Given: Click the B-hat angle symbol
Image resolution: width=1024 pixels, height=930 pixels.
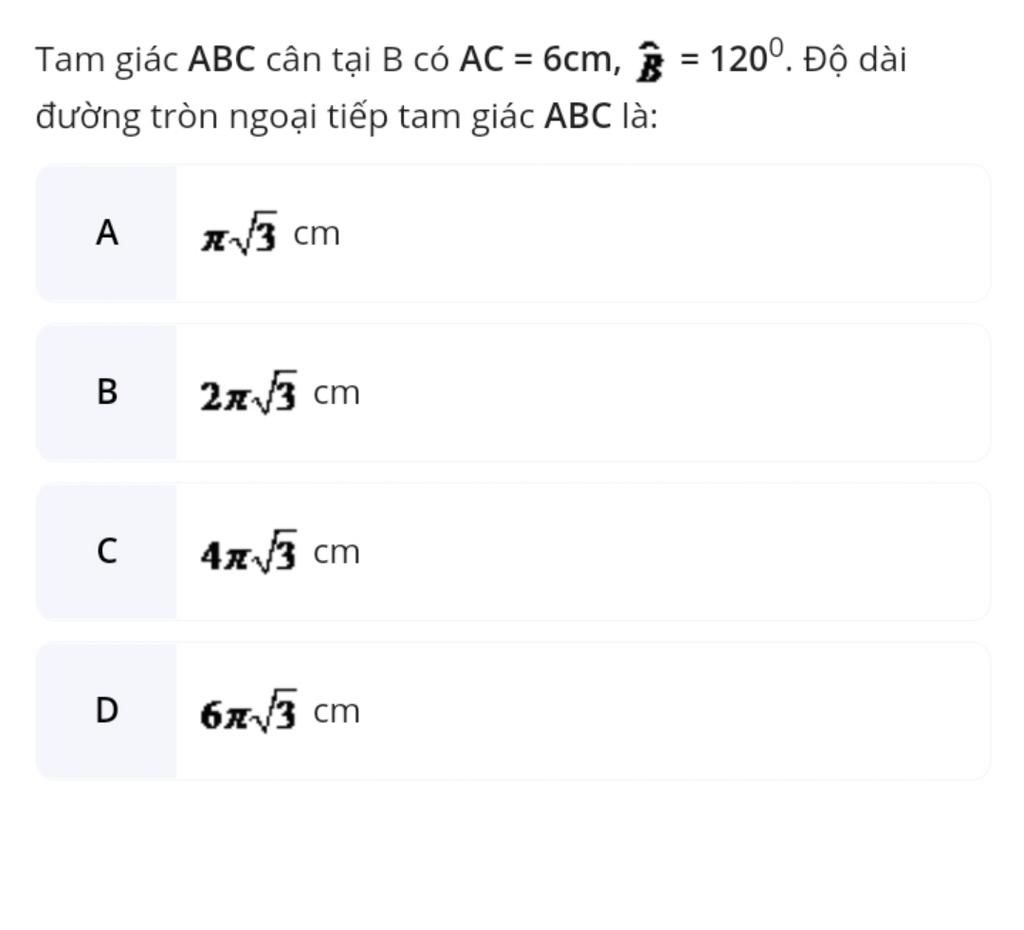Looking at the screenshot, I should (650, 63).
